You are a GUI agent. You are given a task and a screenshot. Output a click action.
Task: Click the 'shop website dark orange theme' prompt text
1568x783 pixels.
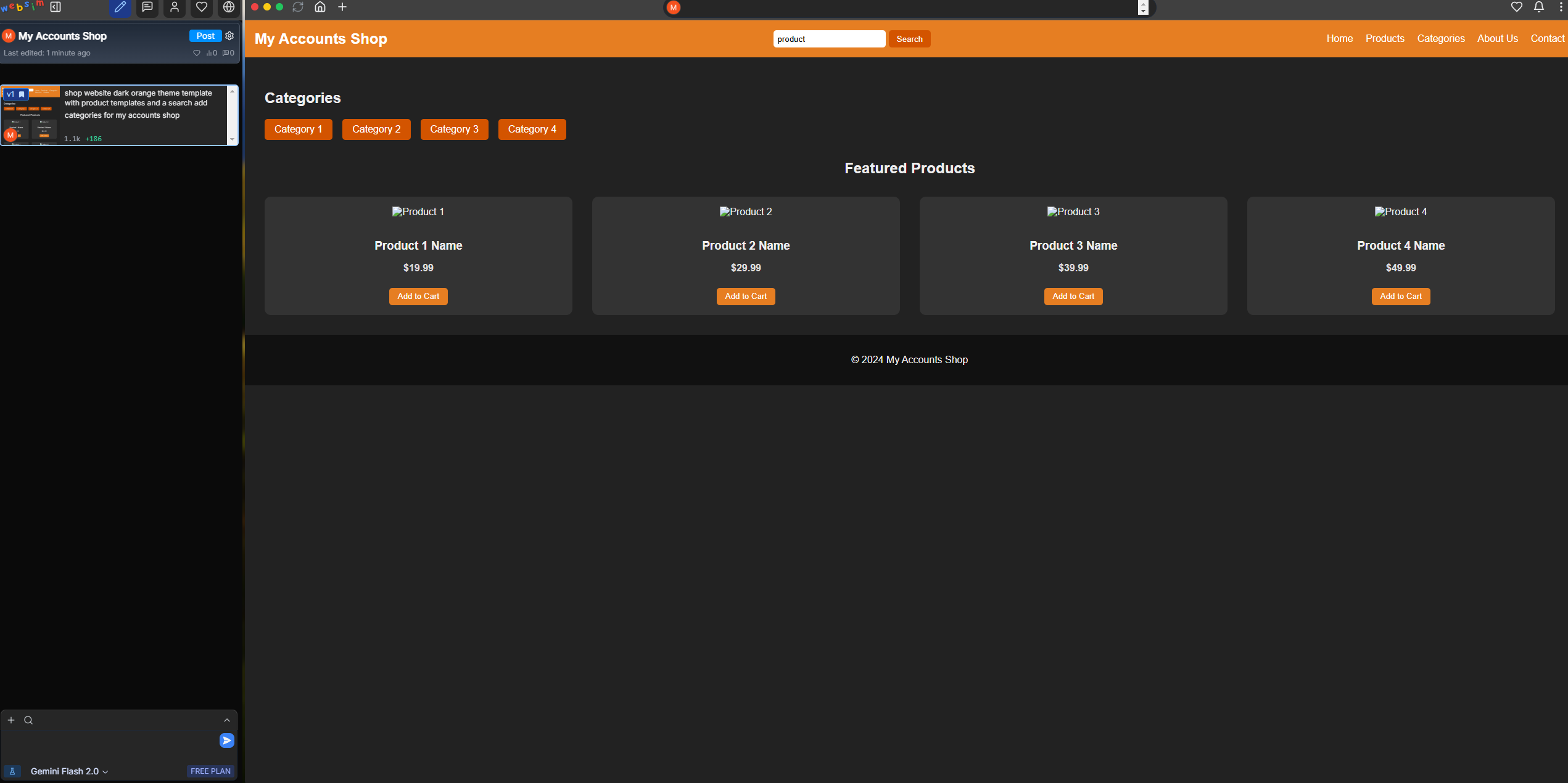[138, 104]
